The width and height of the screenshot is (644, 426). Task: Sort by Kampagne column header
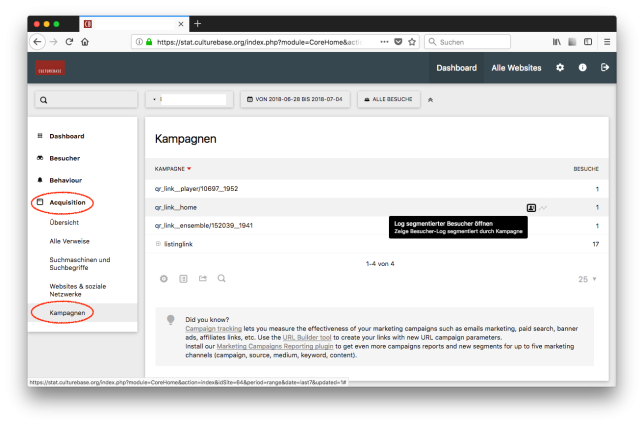[x=172, y=169]
